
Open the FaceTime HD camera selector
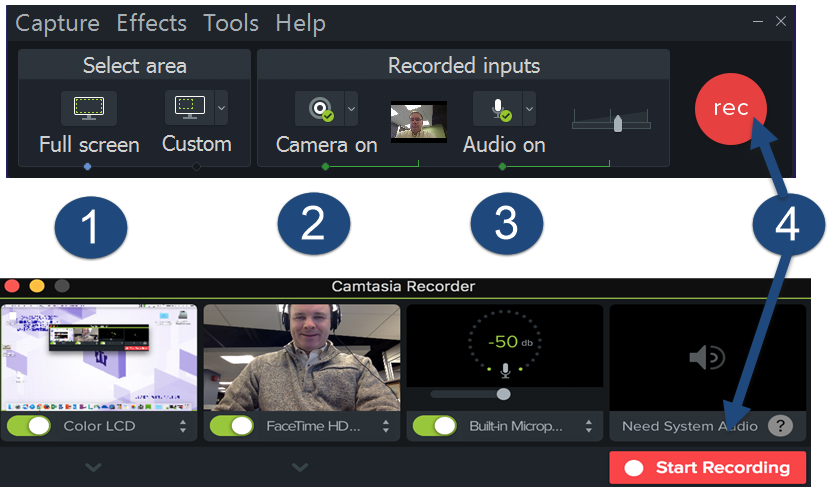pyautogui.click(x=386, y=426)
